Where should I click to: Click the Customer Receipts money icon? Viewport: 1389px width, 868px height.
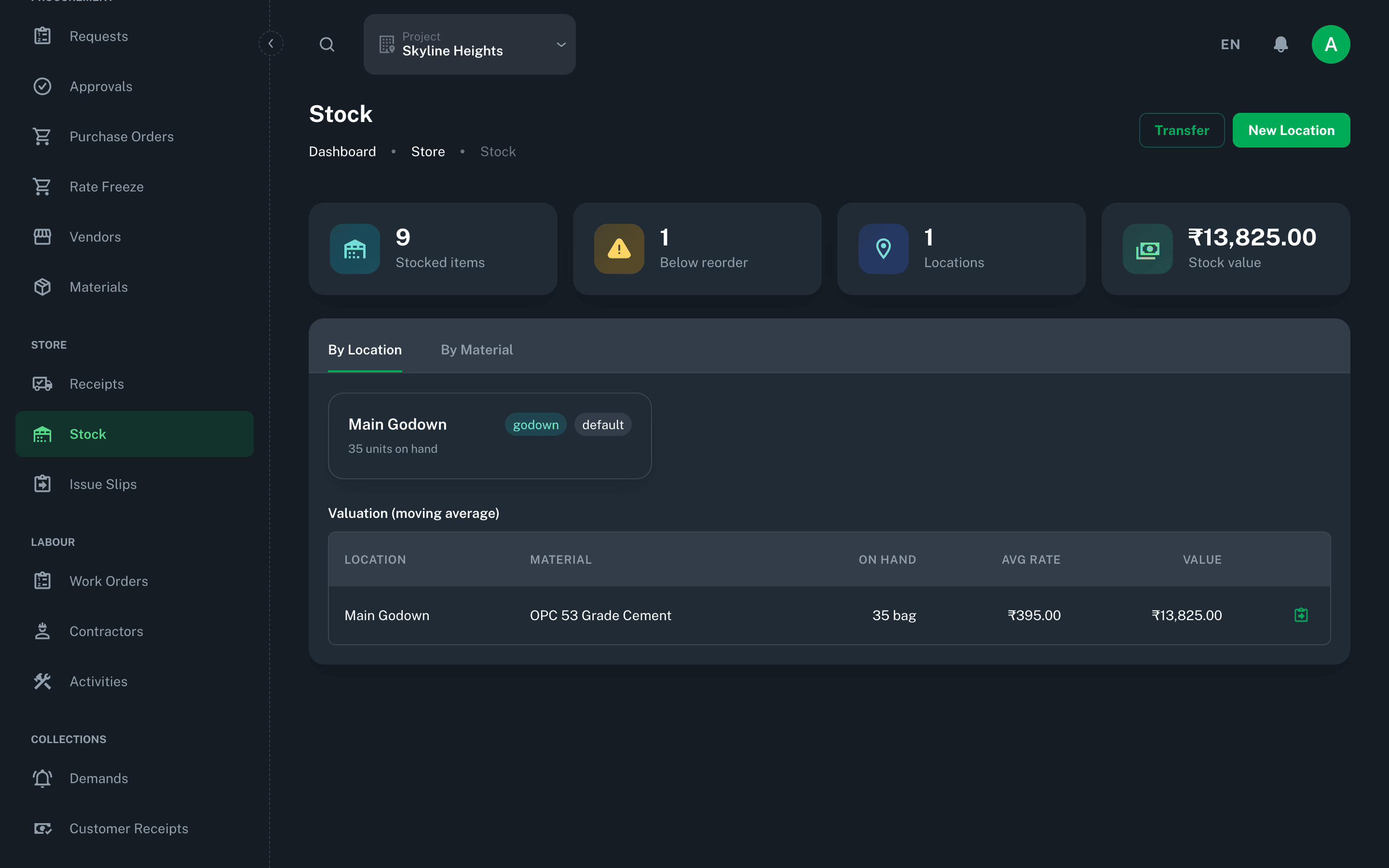pos(42,828)
